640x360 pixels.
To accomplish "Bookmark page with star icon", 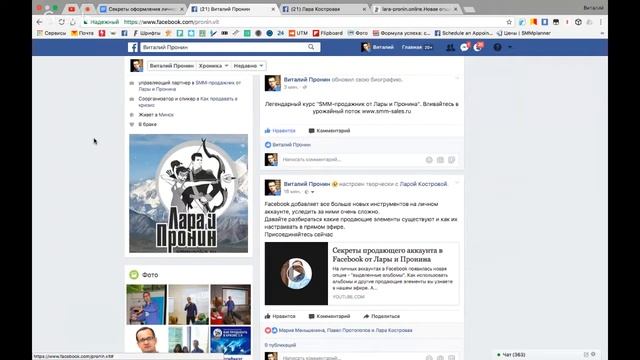I will [x=509, y=22].
